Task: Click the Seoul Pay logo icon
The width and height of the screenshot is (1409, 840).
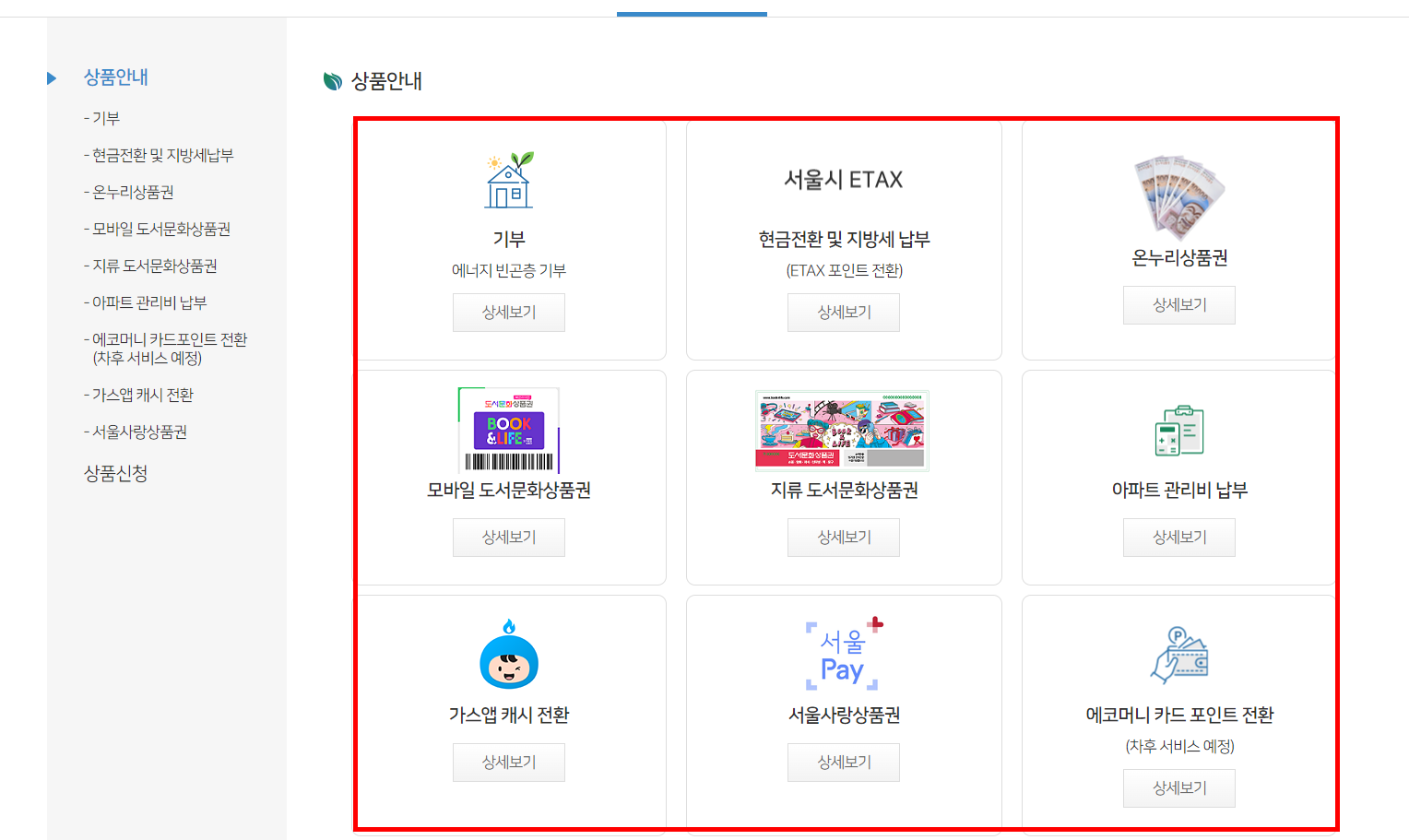Action: [x=844, y=654]
